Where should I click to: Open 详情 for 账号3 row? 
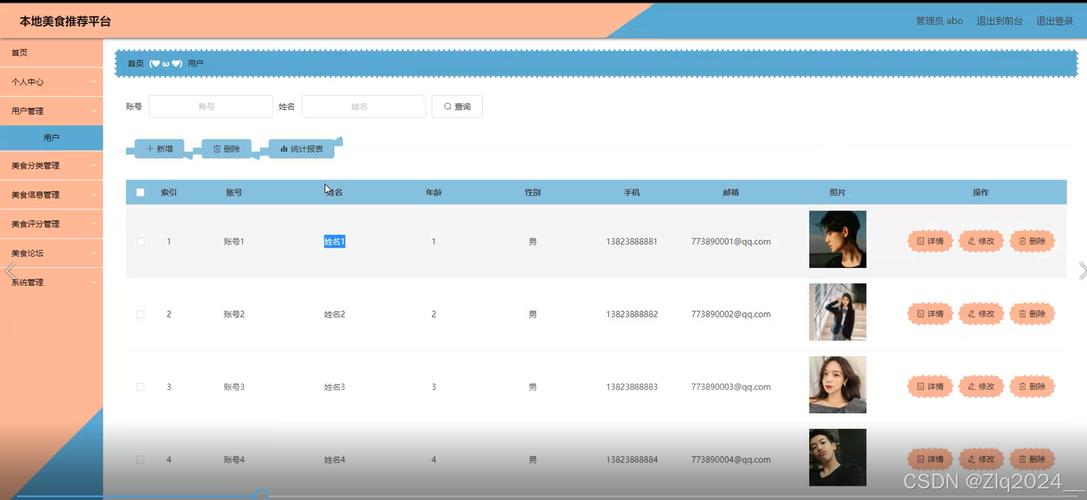[x=930, y=387]
